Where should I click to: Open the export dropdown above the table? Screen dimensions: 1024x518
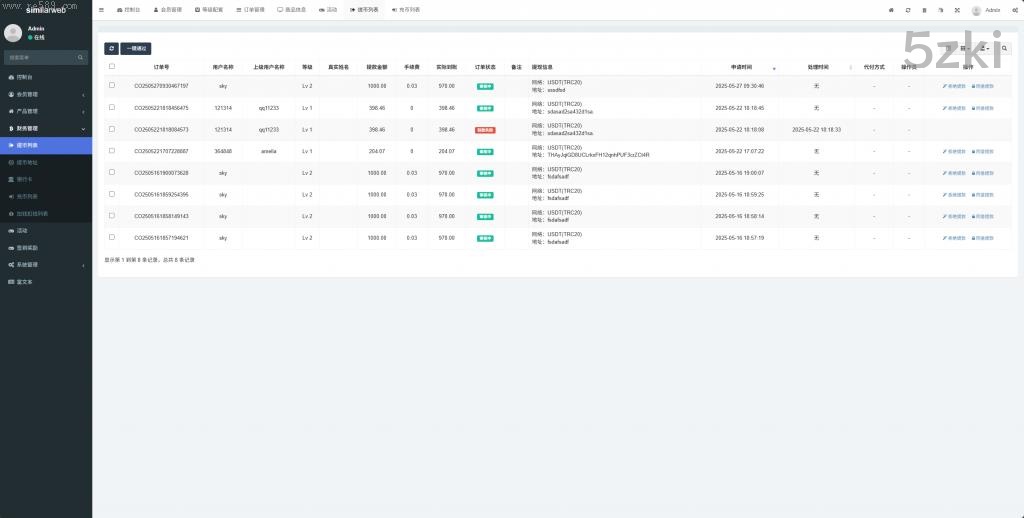(985, 48)
